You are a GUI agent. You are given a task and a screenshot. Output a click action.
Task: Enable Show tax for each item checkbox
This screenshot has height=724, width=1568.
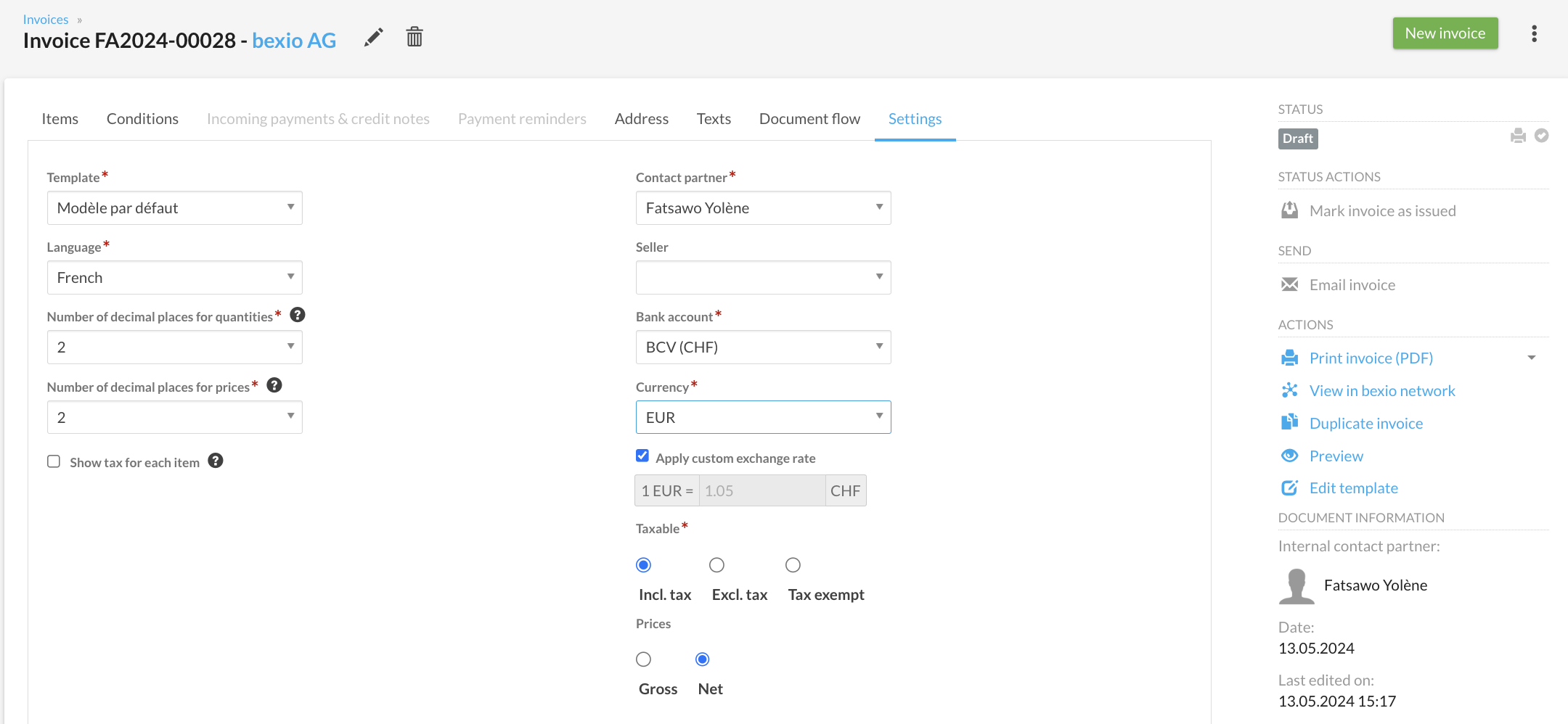(x=54, y=461)
